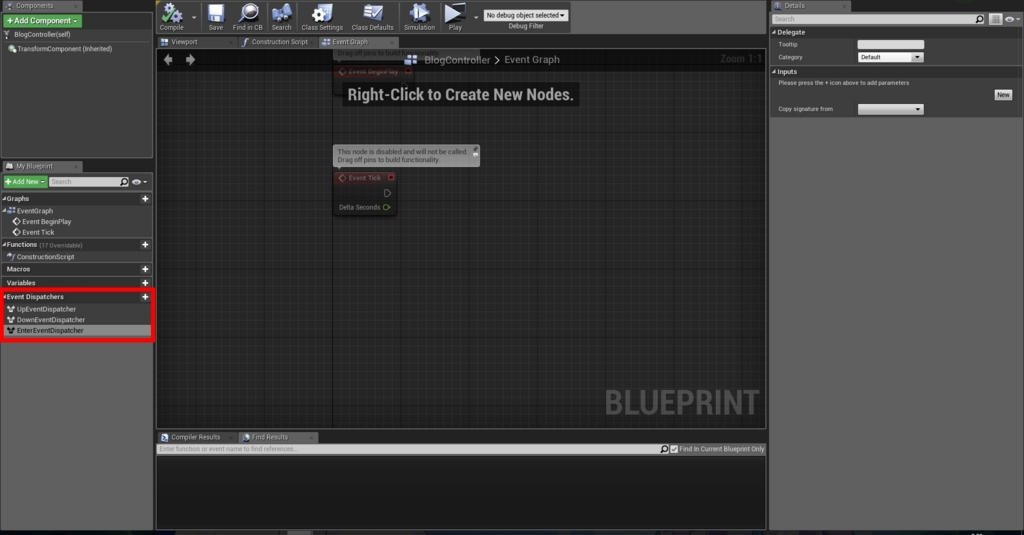The width and height of the screenshot is (1024, 535).
Task: Add a new function with plus icon
Action: 145,244
